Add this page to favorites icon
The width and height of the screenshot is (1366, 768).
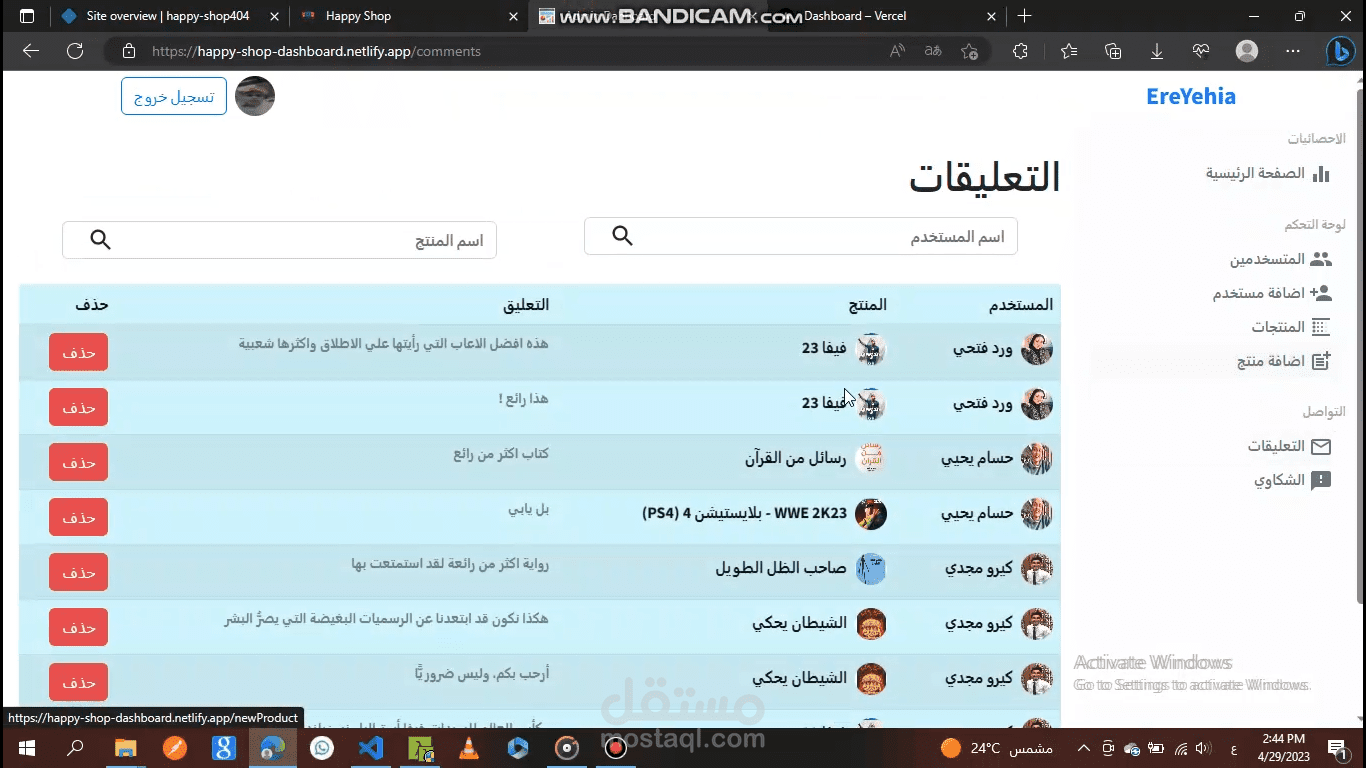(969, 51)
